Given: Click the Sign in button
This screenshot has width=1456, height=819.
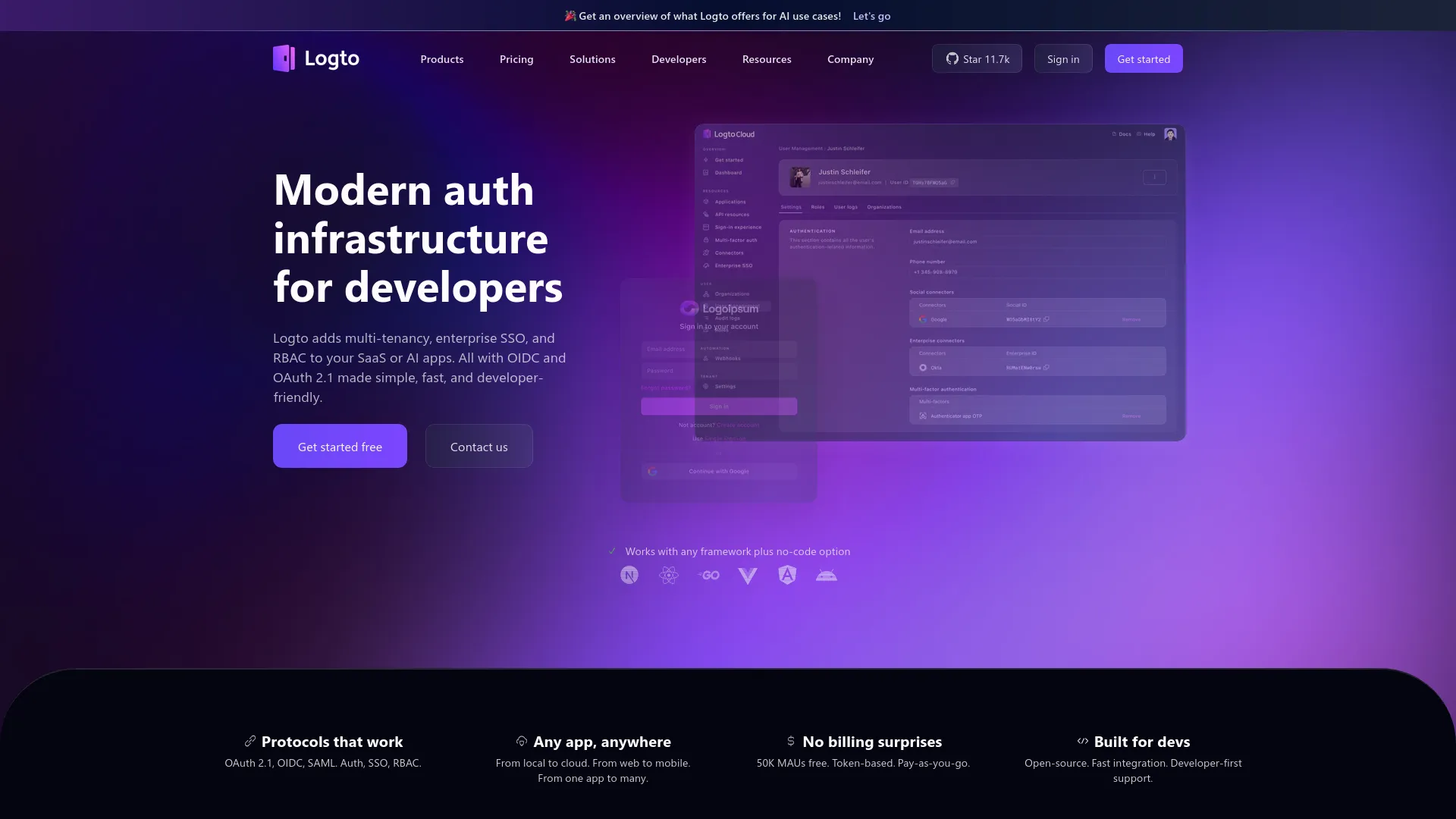Looking at the screenshot, I should 1063,58.
